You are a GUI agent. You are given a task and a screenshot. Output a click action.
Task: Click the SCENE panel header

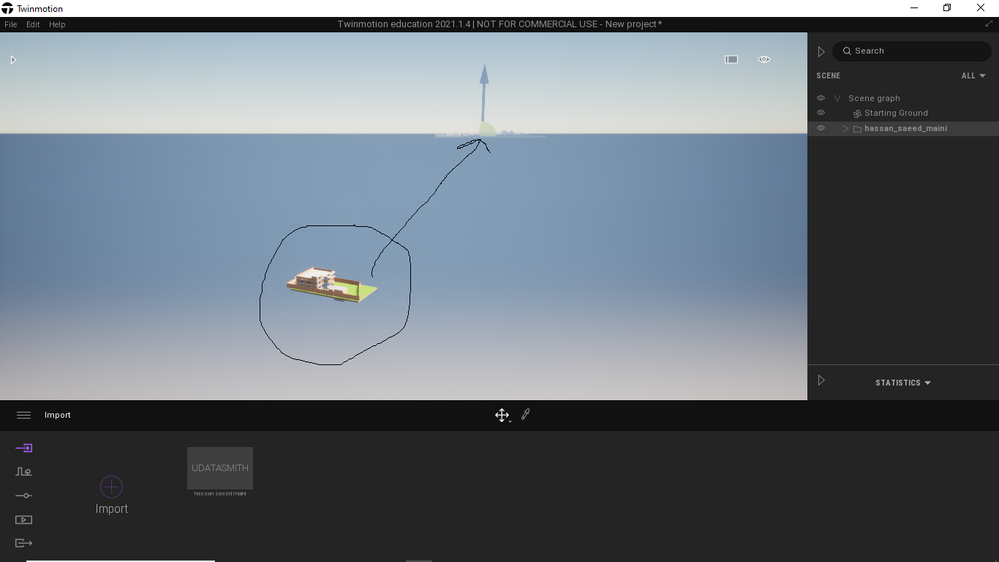[828, 76]
